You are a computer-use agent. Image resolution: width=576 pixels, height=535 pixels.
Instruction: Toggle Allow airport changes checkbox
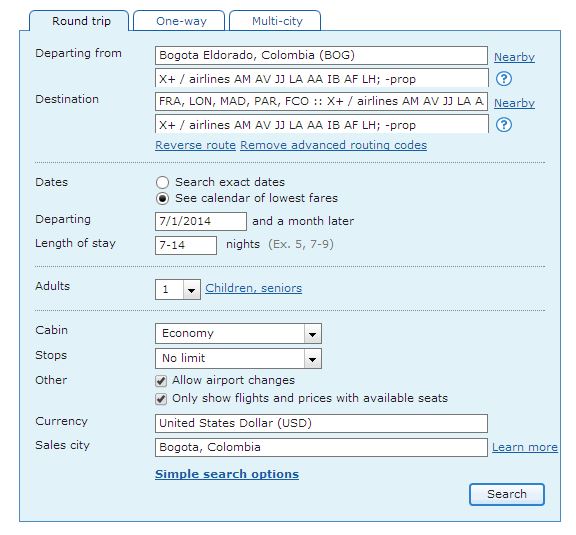[x=161, y=381]
